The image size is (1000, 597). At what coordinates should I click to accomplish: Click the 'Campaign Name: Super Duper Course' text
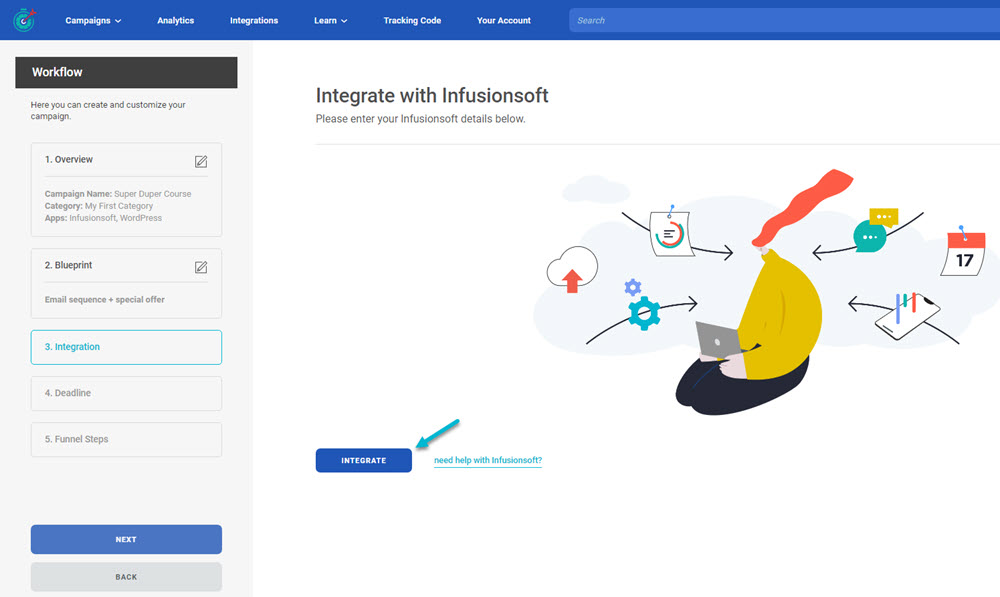118,194
